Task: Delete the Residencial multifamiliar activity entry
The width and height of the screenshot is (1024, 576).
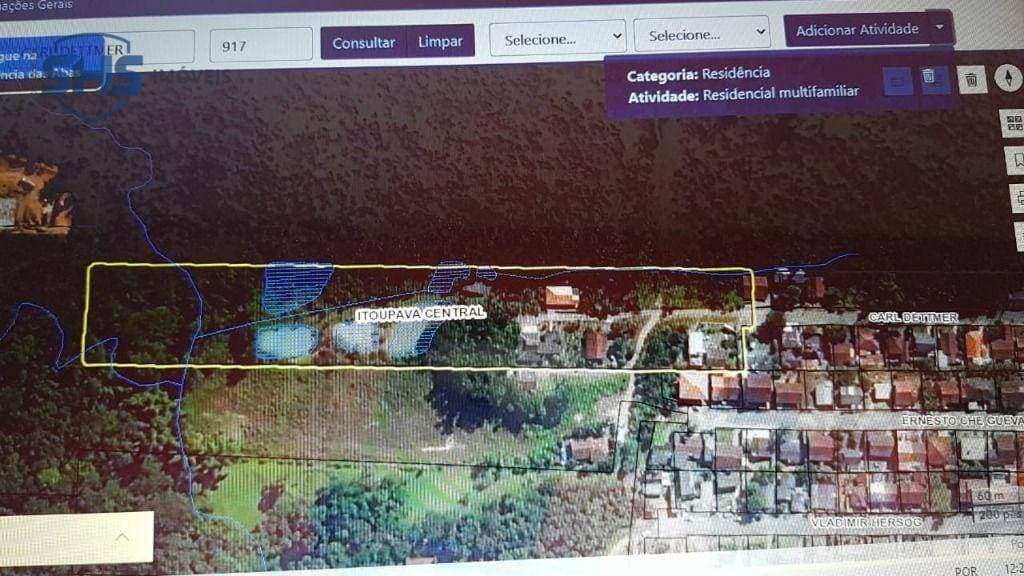Action: (931, 80)
